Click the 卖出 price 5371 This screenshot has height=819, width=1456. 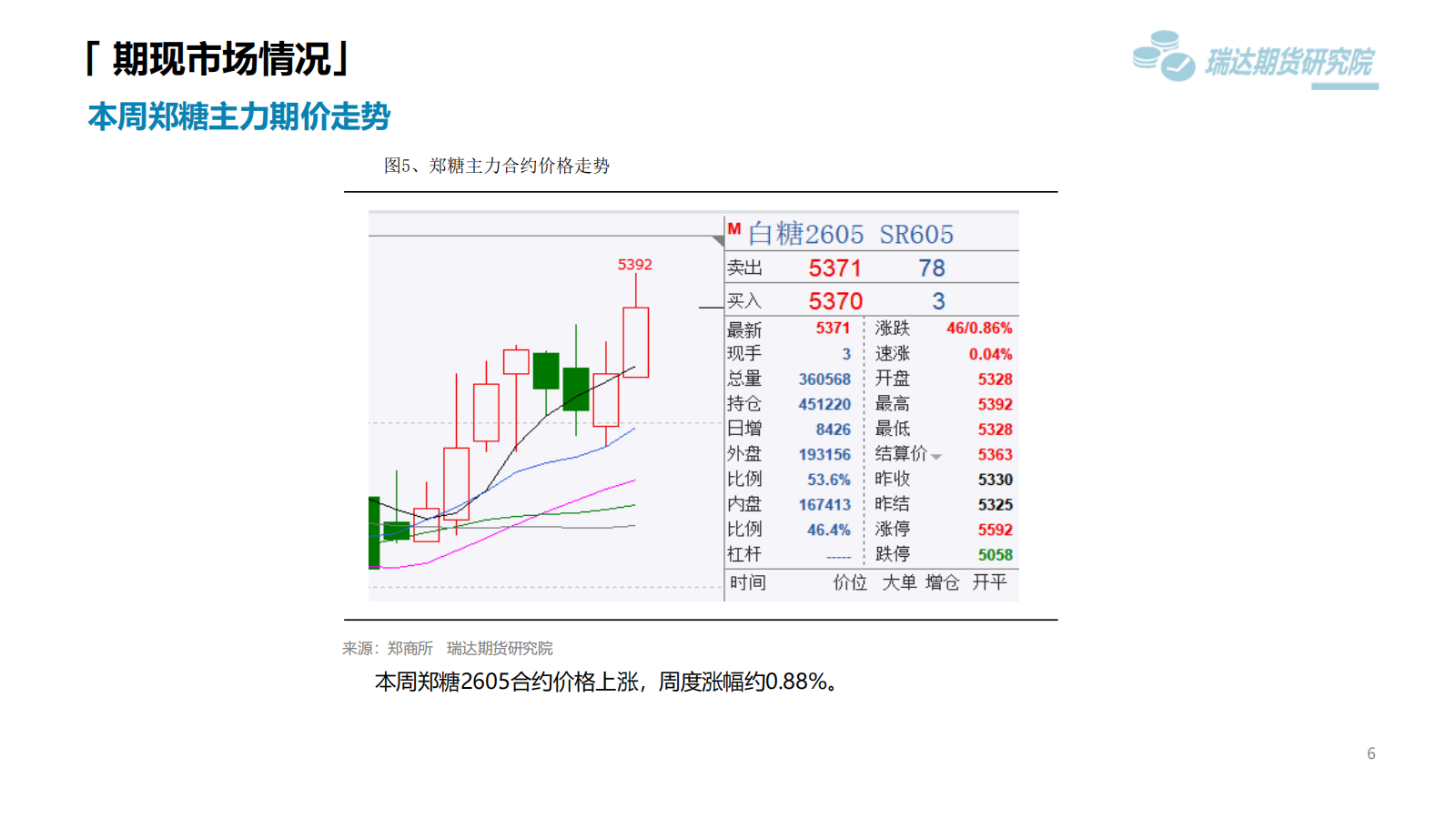pyautogui.click(x=834, y=268)
